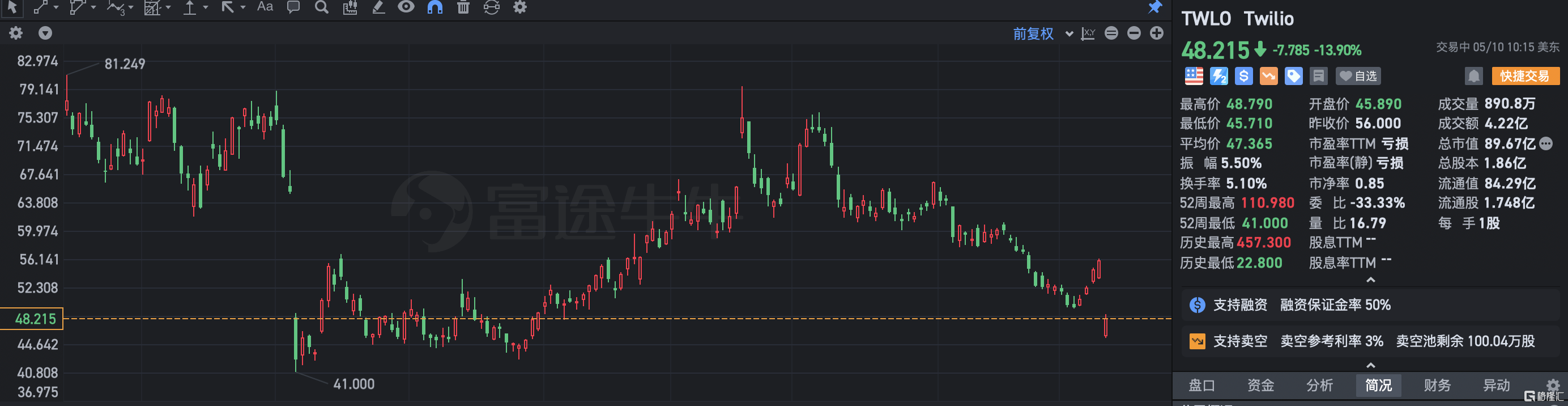Switch to the 分析 tab
Image resolution: width=1568 pixels, height=406 pixels.
click(1320, 385)
